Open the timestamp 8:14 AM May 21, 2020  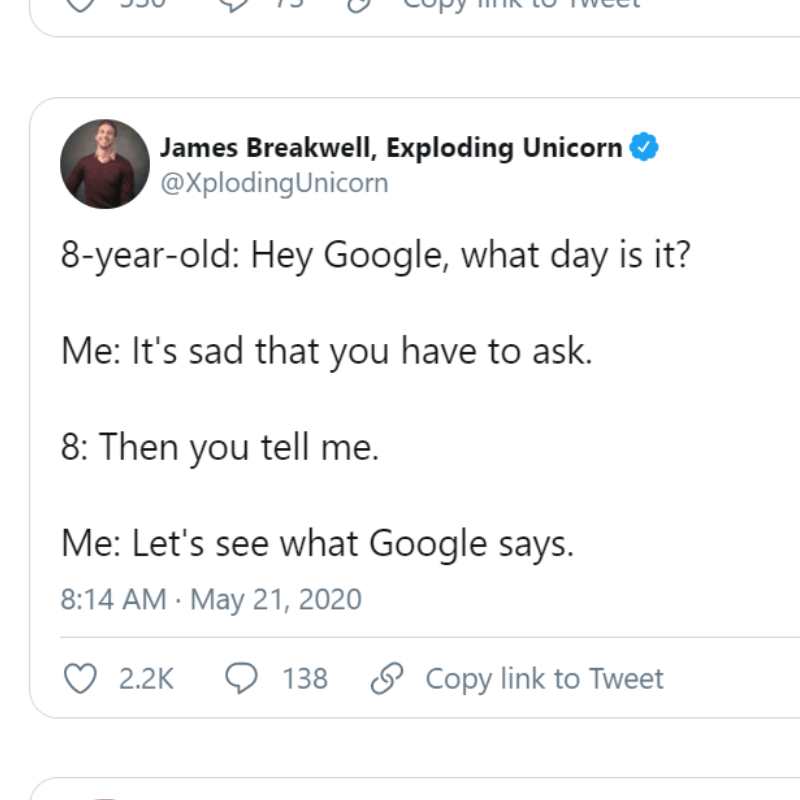click(210, 599)
